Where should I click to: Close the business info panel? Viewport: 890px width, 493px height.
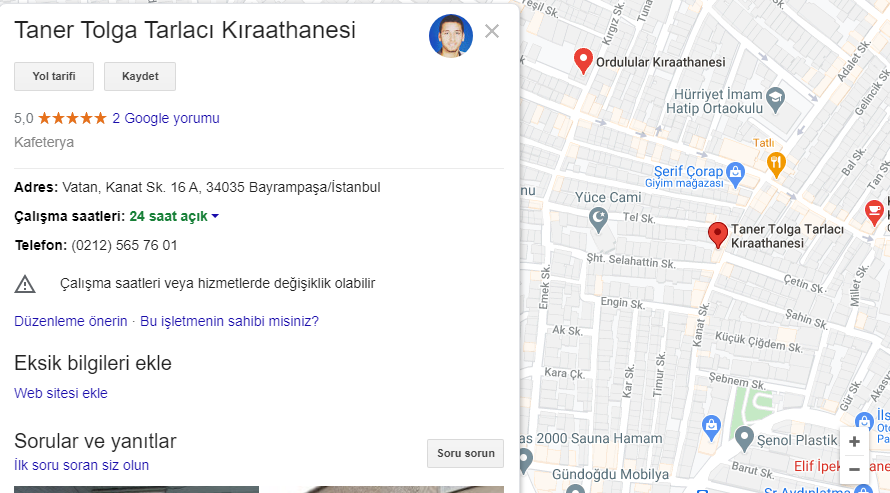click(x=492, y=31)
